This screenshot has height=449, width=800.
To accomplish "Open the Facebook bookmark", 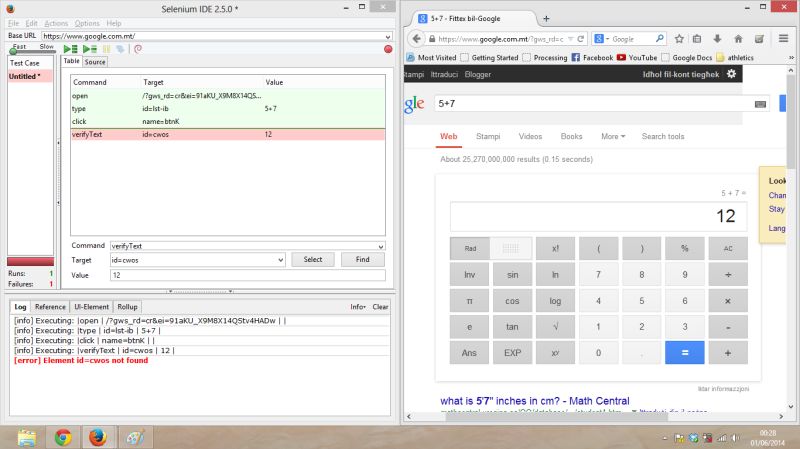I will tap(592, 58).
